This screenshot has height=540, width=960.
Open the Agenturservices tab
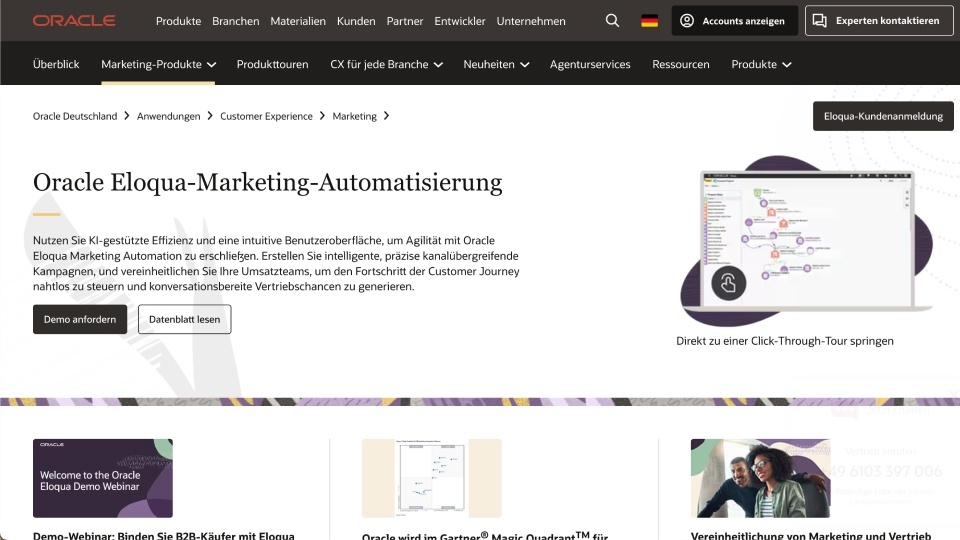coord(590,64)
